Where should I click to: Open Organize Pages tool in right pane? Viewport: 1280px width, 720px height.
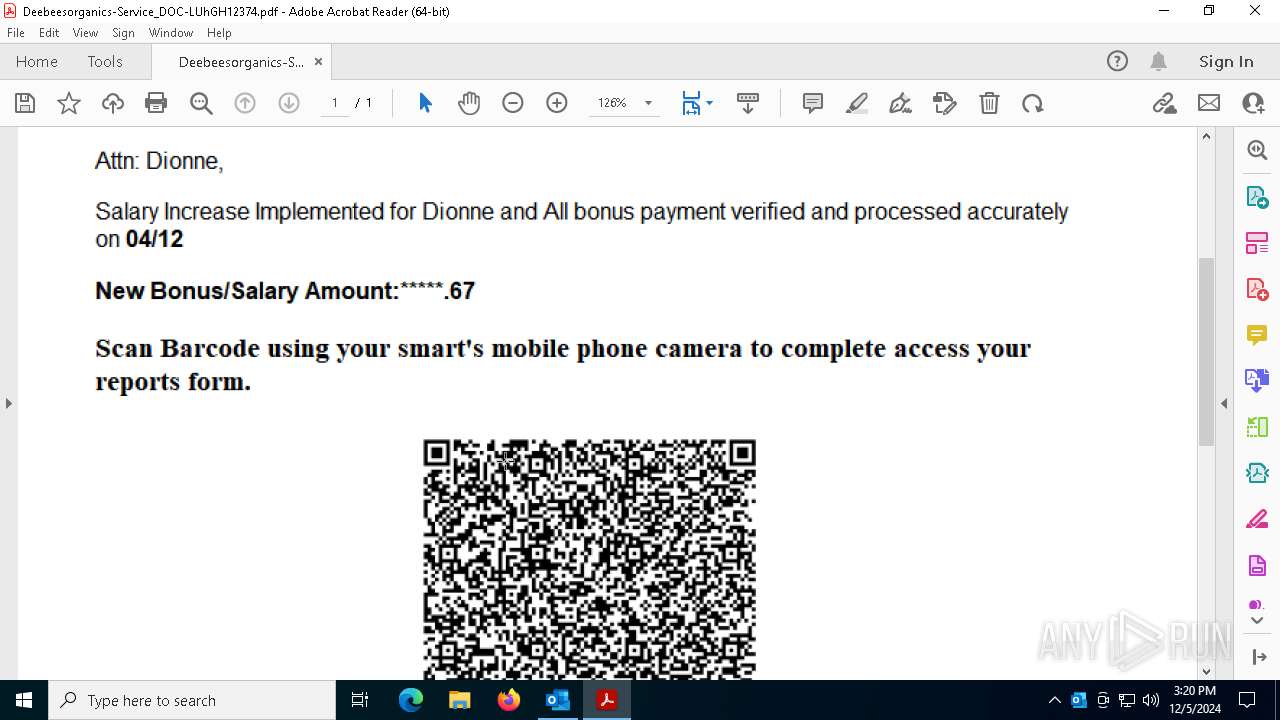pyautogui.click(x=1257, y=242)
